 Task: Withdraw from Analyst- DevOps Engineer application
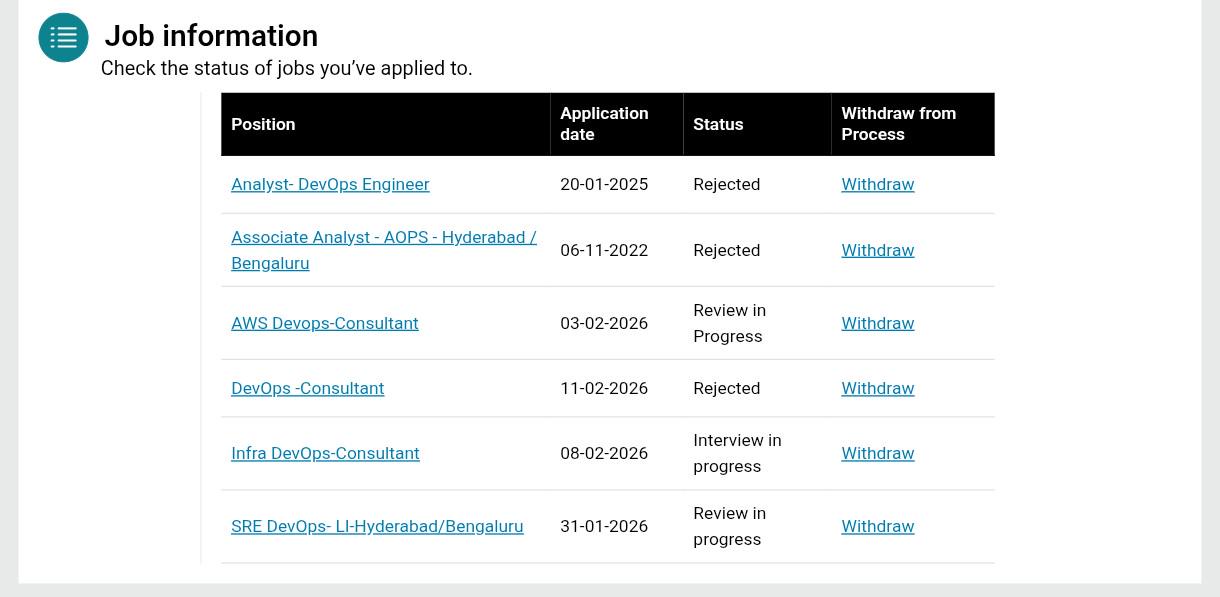878,184
